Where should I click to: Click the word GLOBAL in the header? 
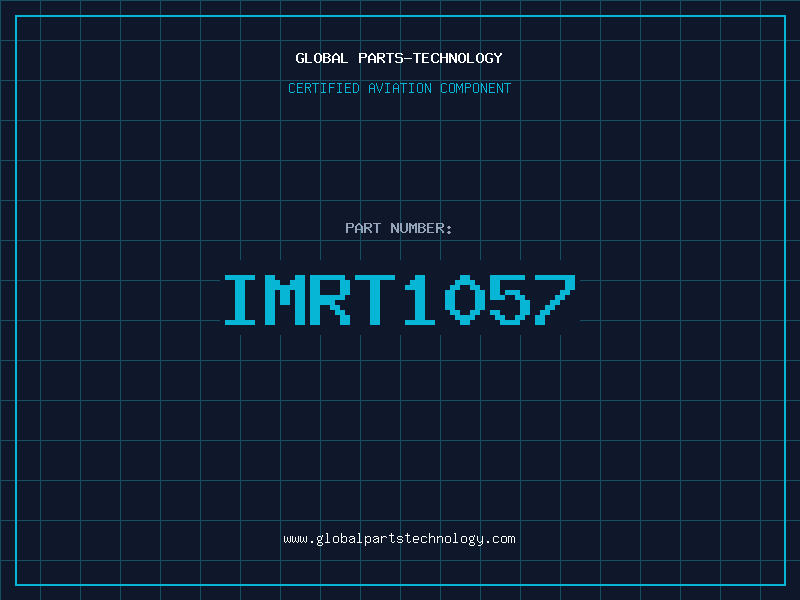(x=322, y=58)
